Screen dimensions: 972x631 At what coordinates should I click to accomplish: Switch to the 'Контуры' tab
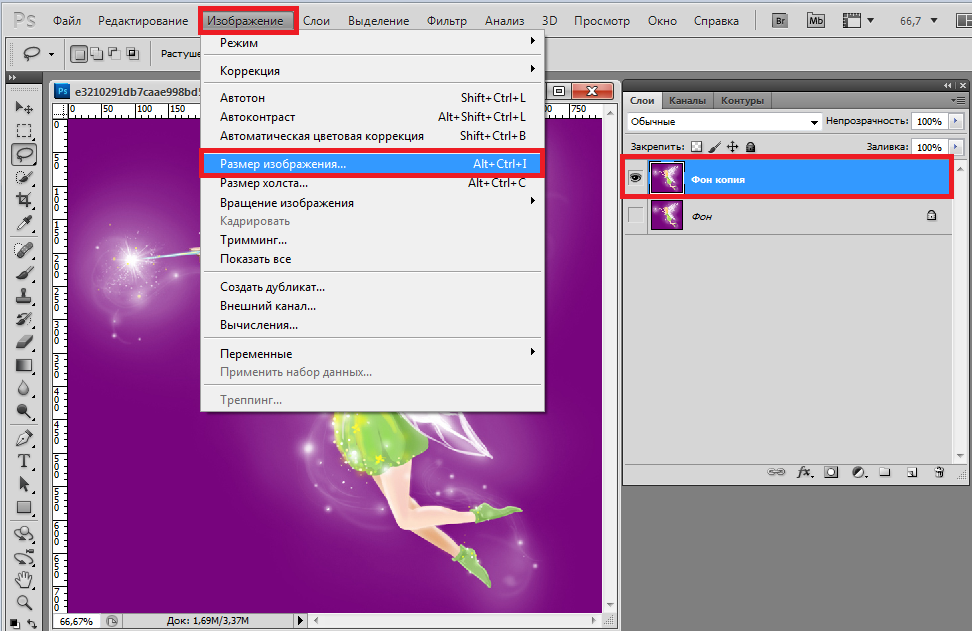(x=742, y=100)
